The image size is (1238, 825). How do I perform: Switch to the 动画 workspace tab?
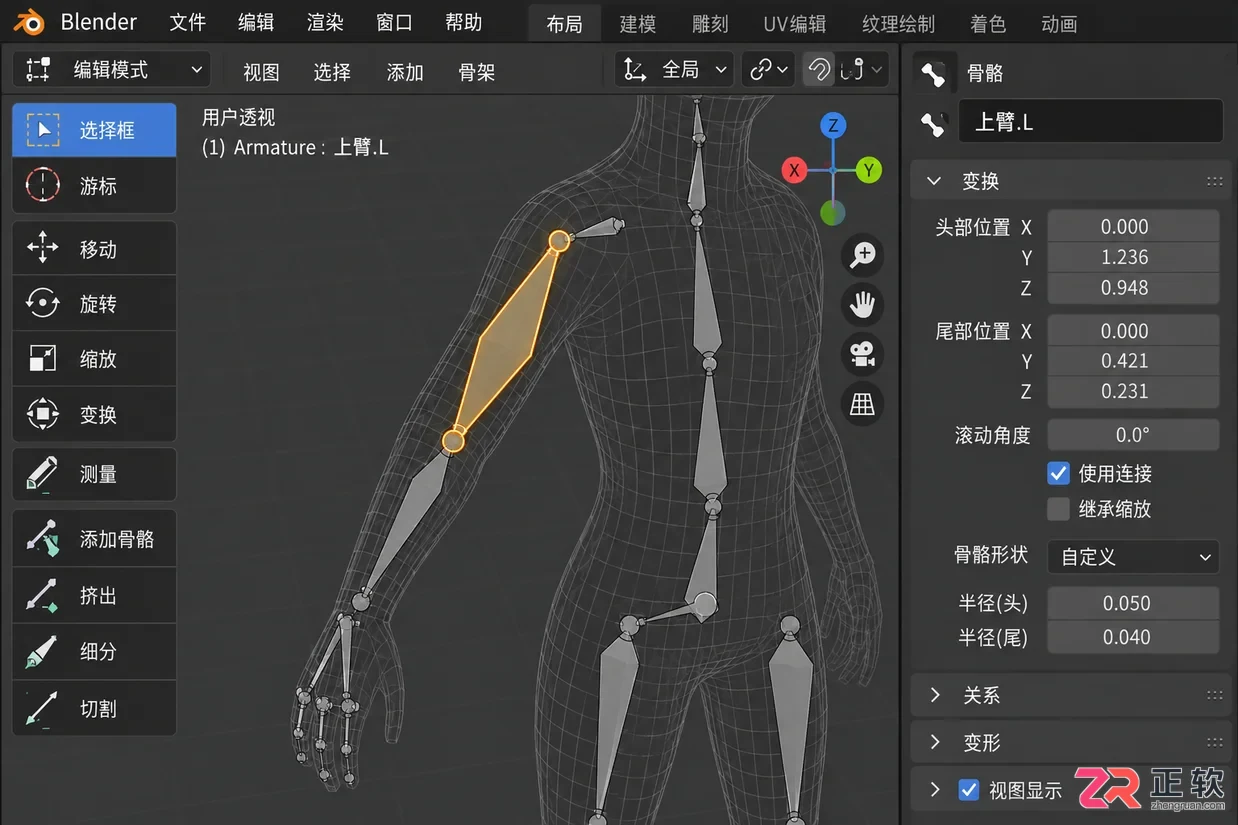pos(1059,24)
